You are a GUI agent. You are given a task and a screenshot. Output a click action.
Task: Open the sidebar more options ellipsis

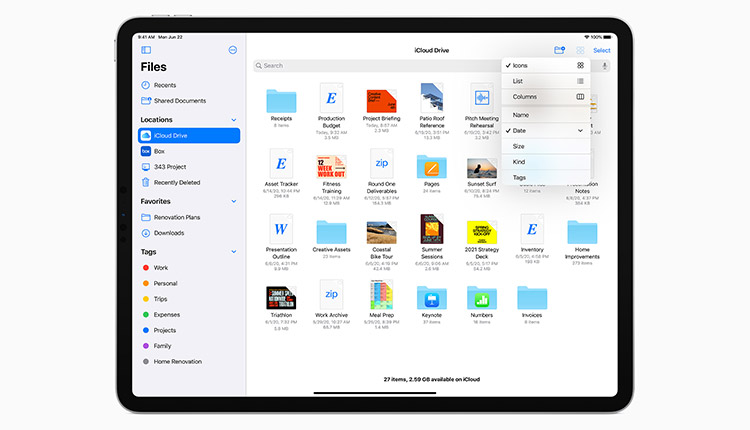[232, 50]
